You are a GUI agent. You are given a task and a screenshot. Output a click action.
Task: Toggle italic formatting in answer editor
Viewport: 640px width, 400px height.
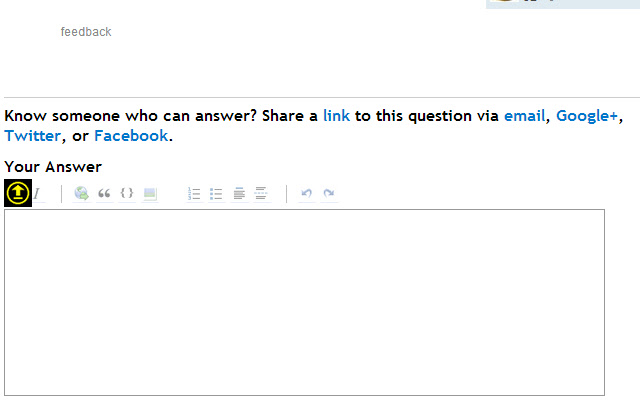click(38, 193)
